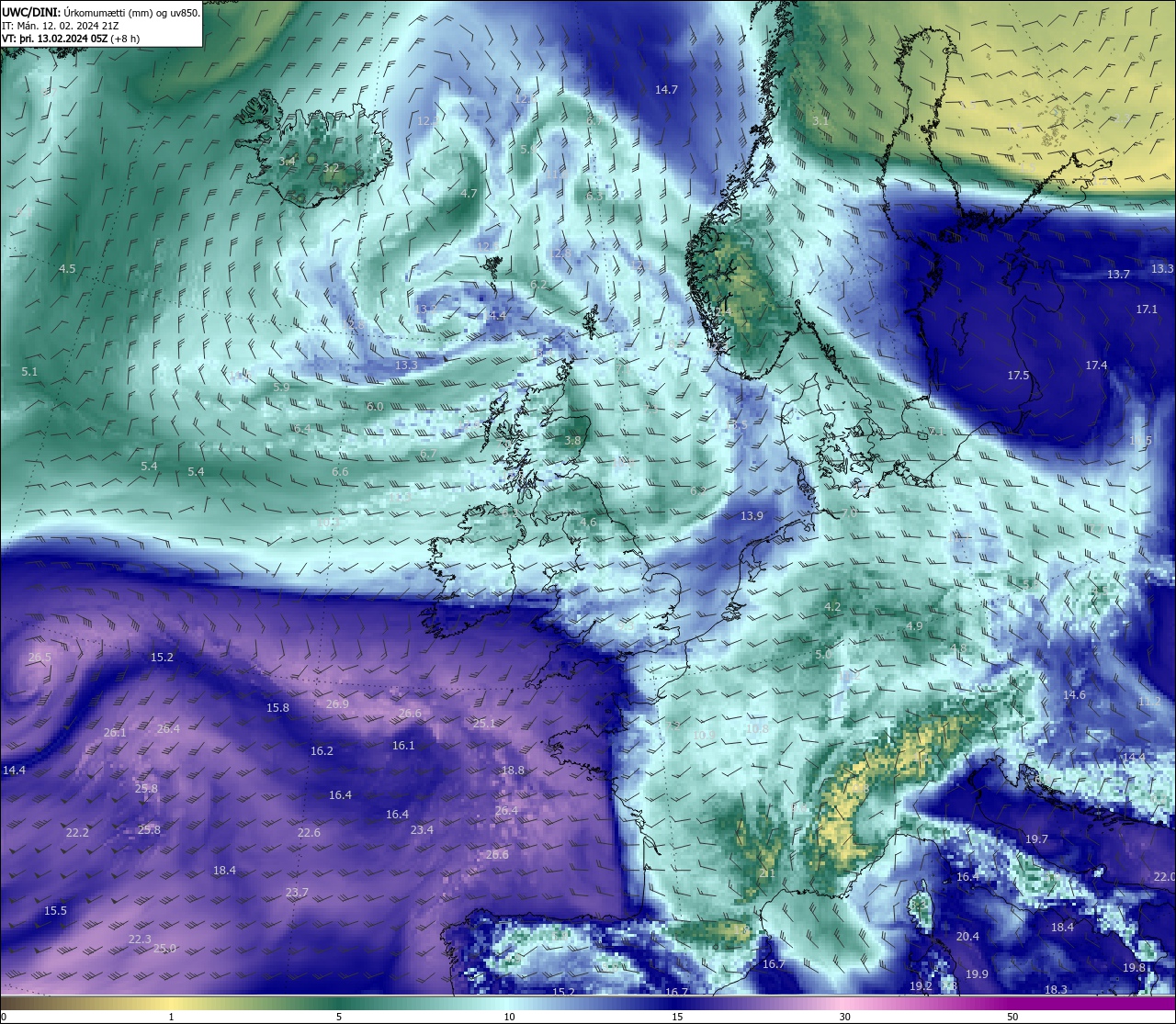
Task: Click the 1 tick on the color scale
Action: point(171,1017)
